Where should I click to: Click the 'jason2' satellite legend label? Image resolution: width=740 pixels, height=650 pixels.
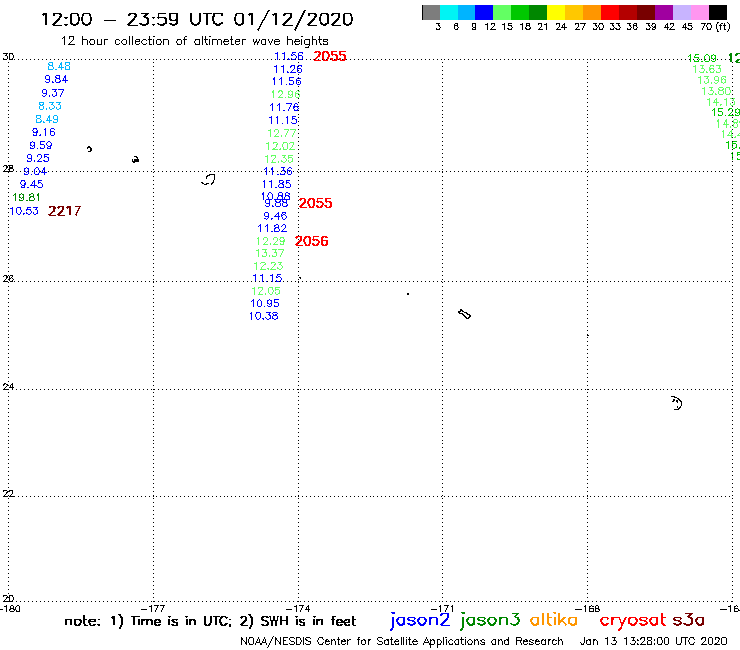click(420, 620)
